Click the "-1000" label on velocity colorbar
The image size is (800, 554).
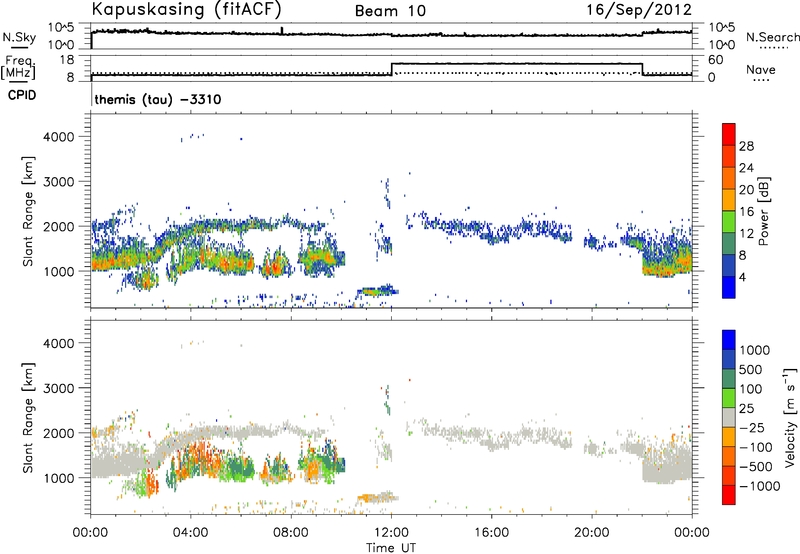click(759, 486)
